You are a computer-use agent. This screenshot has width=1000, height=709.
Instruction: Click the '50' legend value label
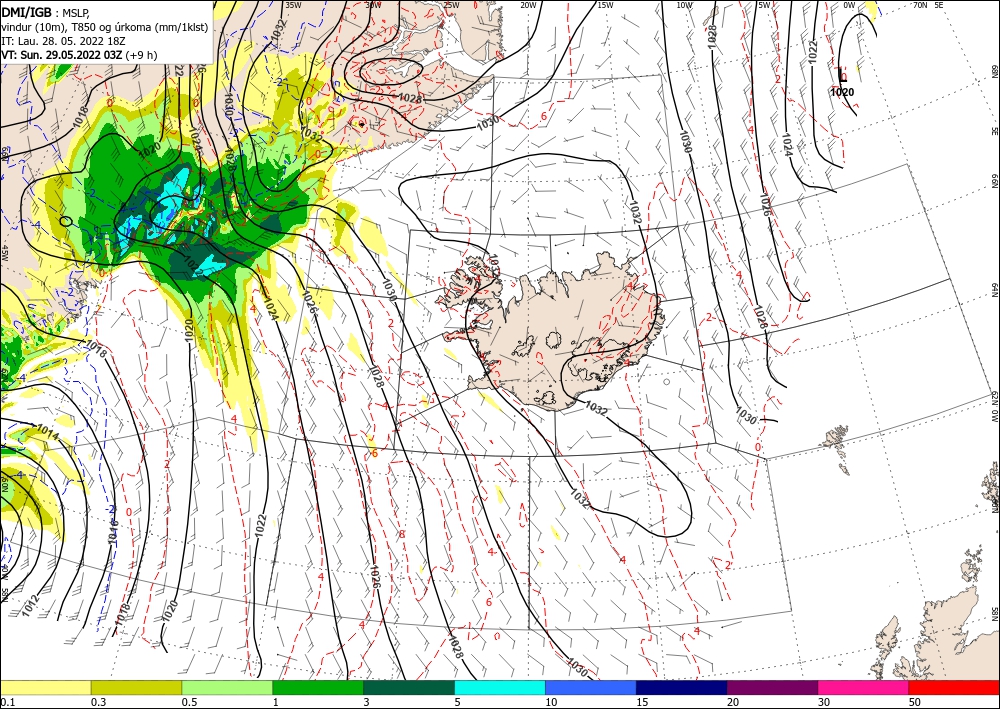(x=915, y=702)
